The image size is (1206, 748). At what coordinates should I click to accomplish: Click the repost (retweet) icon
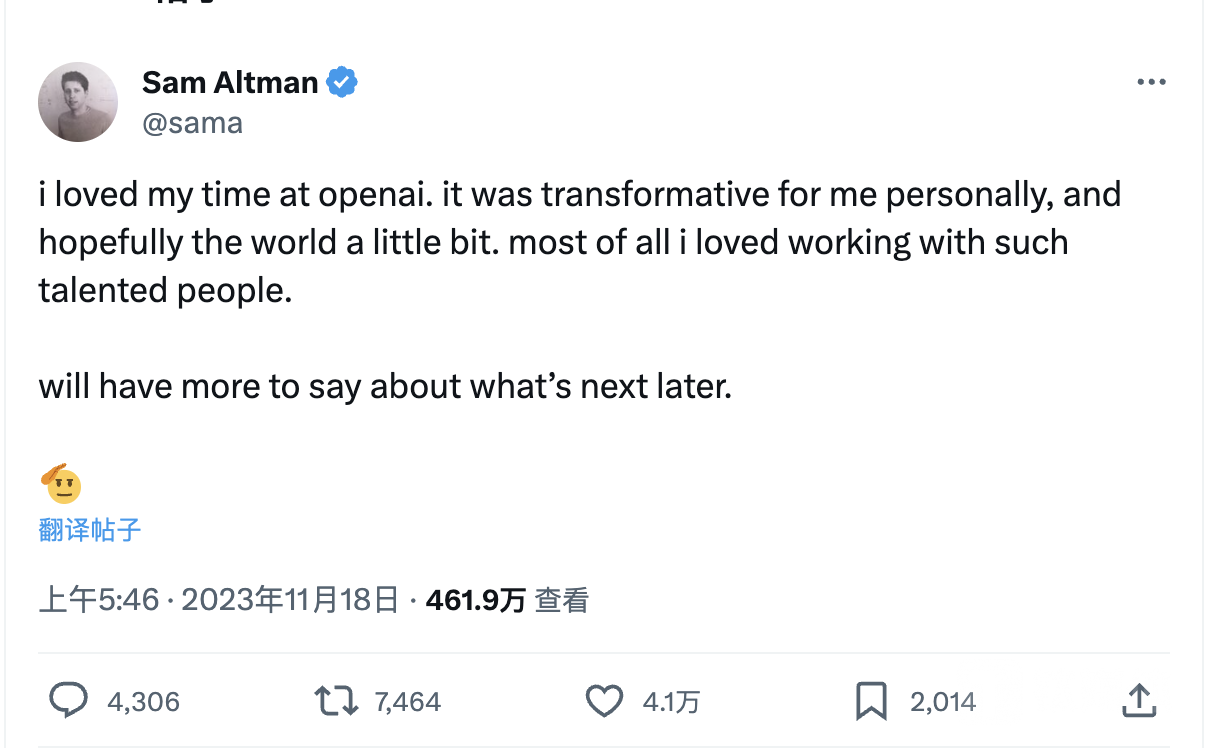[334, 701]
